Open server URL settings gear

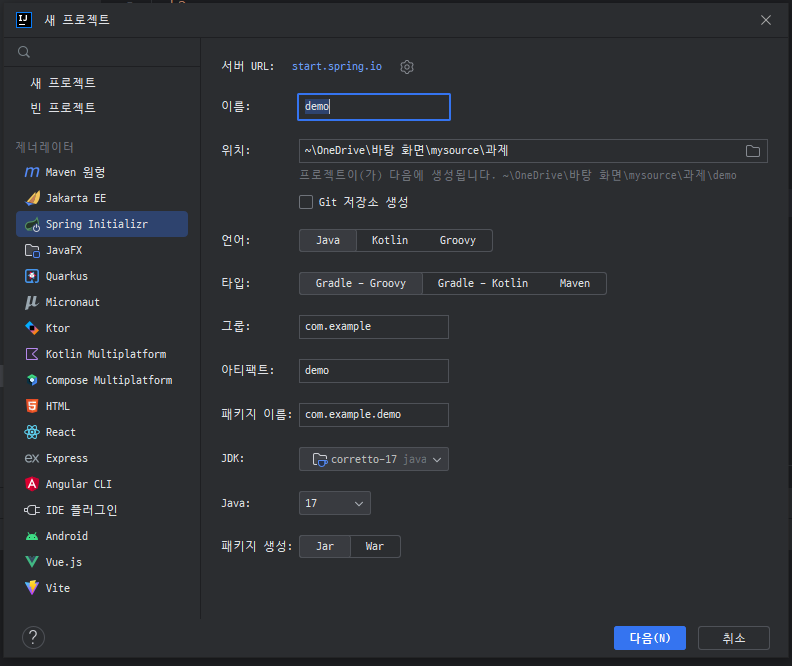[407, 67]
